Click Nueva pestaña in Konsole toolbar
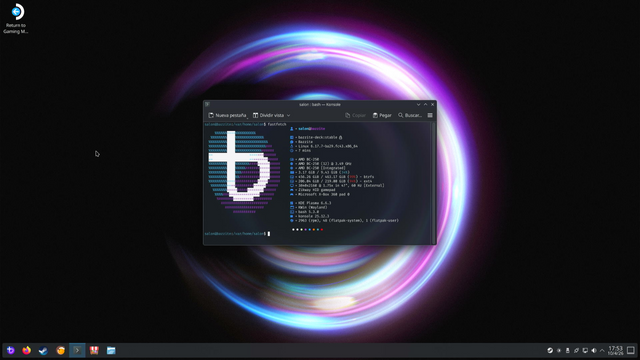Image resolution: width=640 pixels, height=360 pixels. tap(227, 116)
